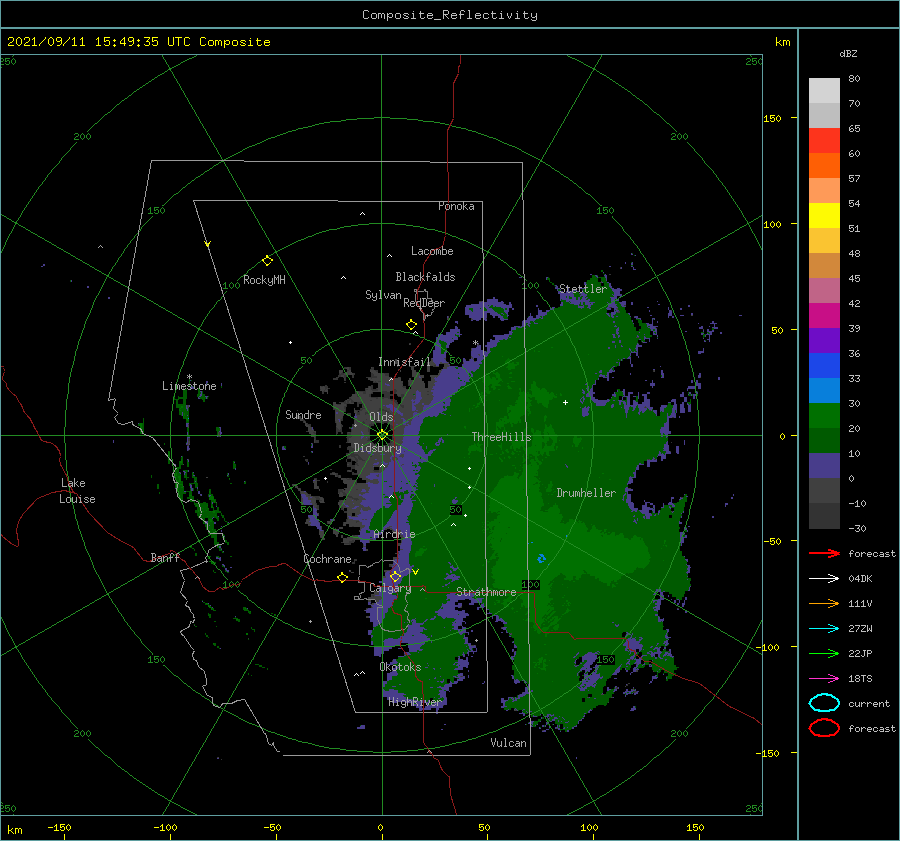Click the Ponoka label
Screen dimensions: 900x841
coord(456,206)
